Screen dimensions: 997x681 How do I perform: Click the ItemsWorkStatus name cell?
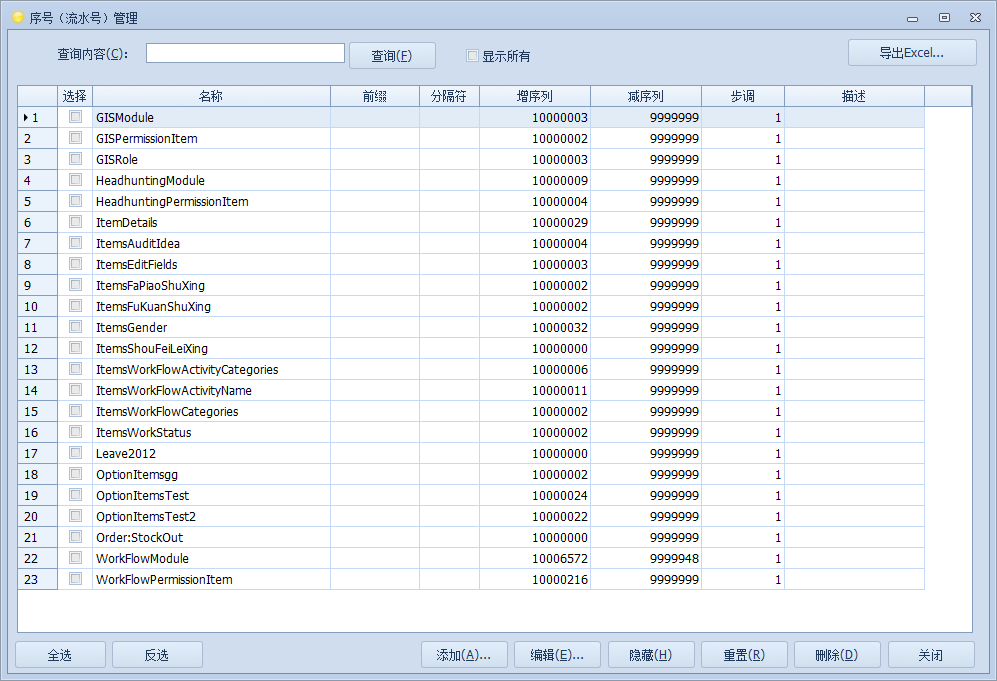coord(211,432)
